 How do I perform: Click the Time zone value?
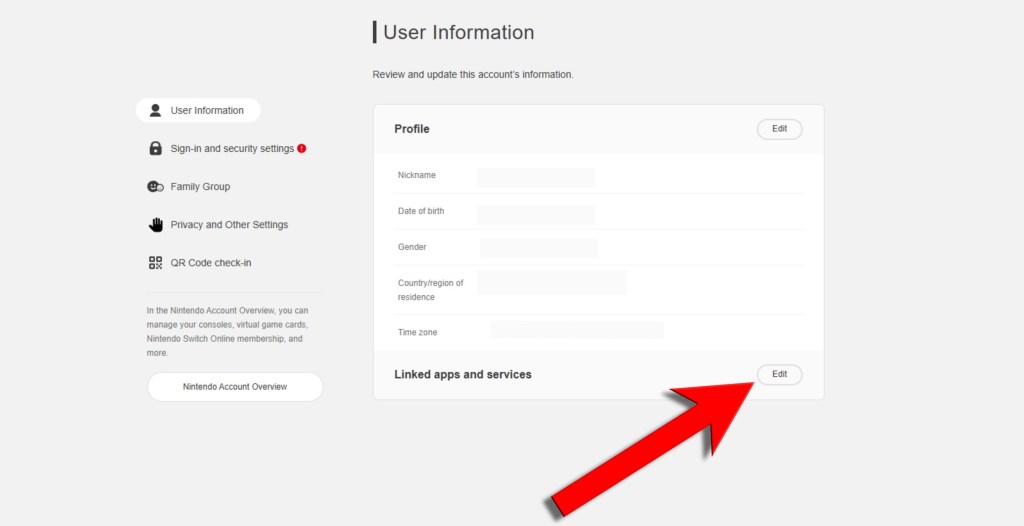(x=577, y=330)
